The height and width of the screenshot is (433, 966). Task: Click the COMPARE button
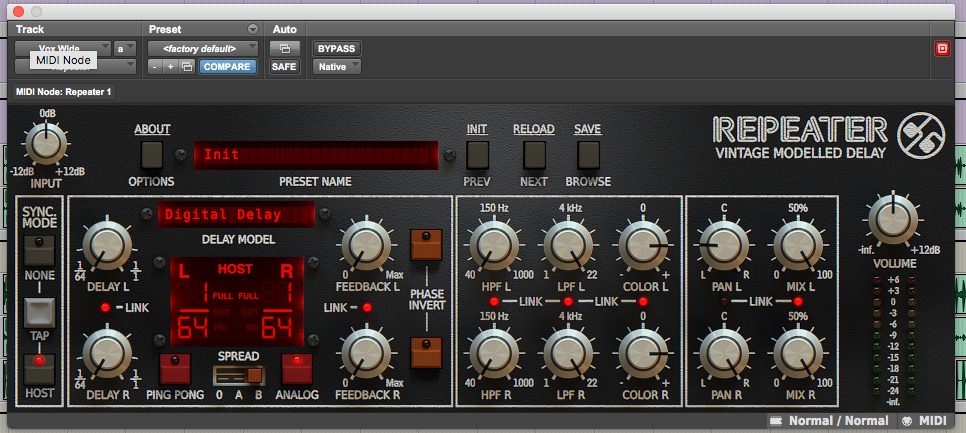pyautogui.click(x=227, y=67)
